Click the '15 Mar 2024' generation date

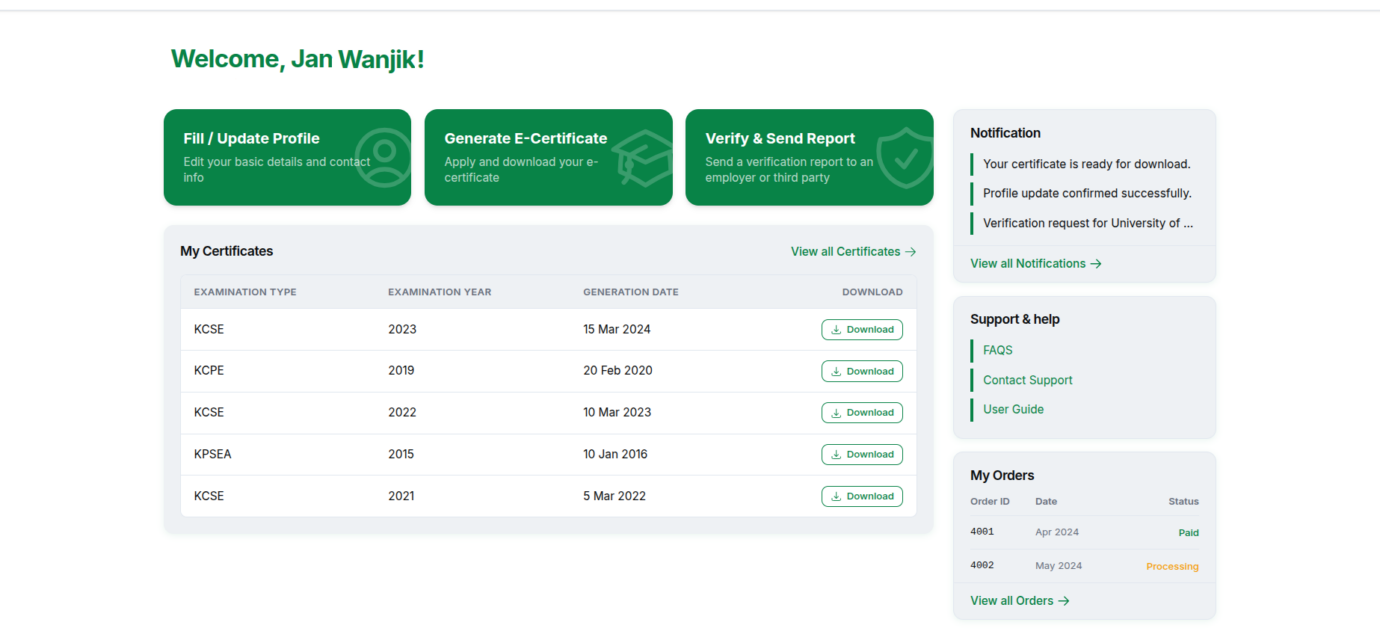[x=617, y=329]
